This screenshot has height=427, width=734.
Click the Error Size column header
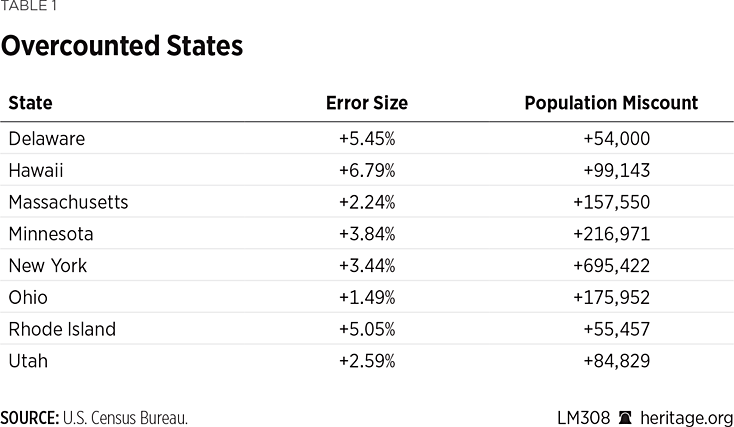click(367, 103)
